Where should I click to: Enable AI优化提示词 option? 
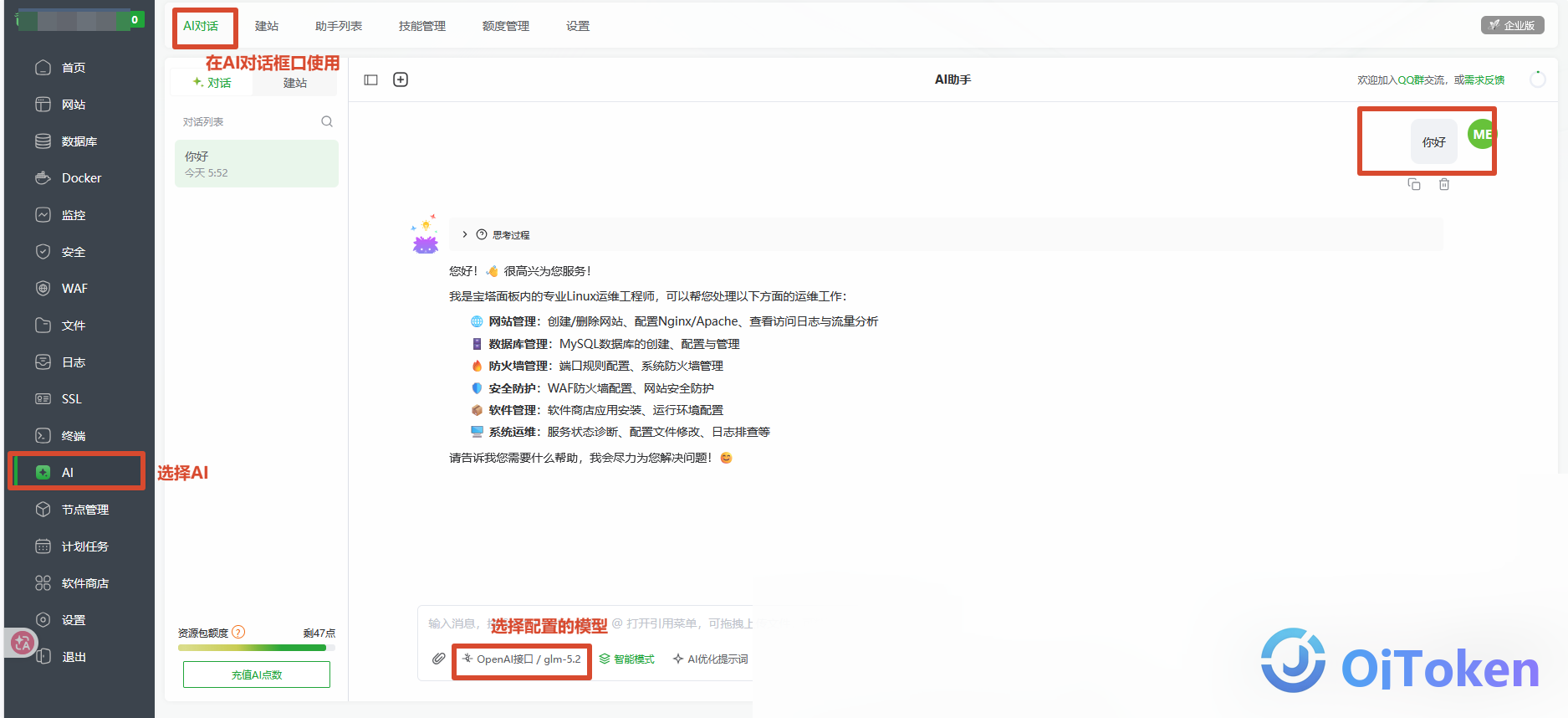coord(711,659)
